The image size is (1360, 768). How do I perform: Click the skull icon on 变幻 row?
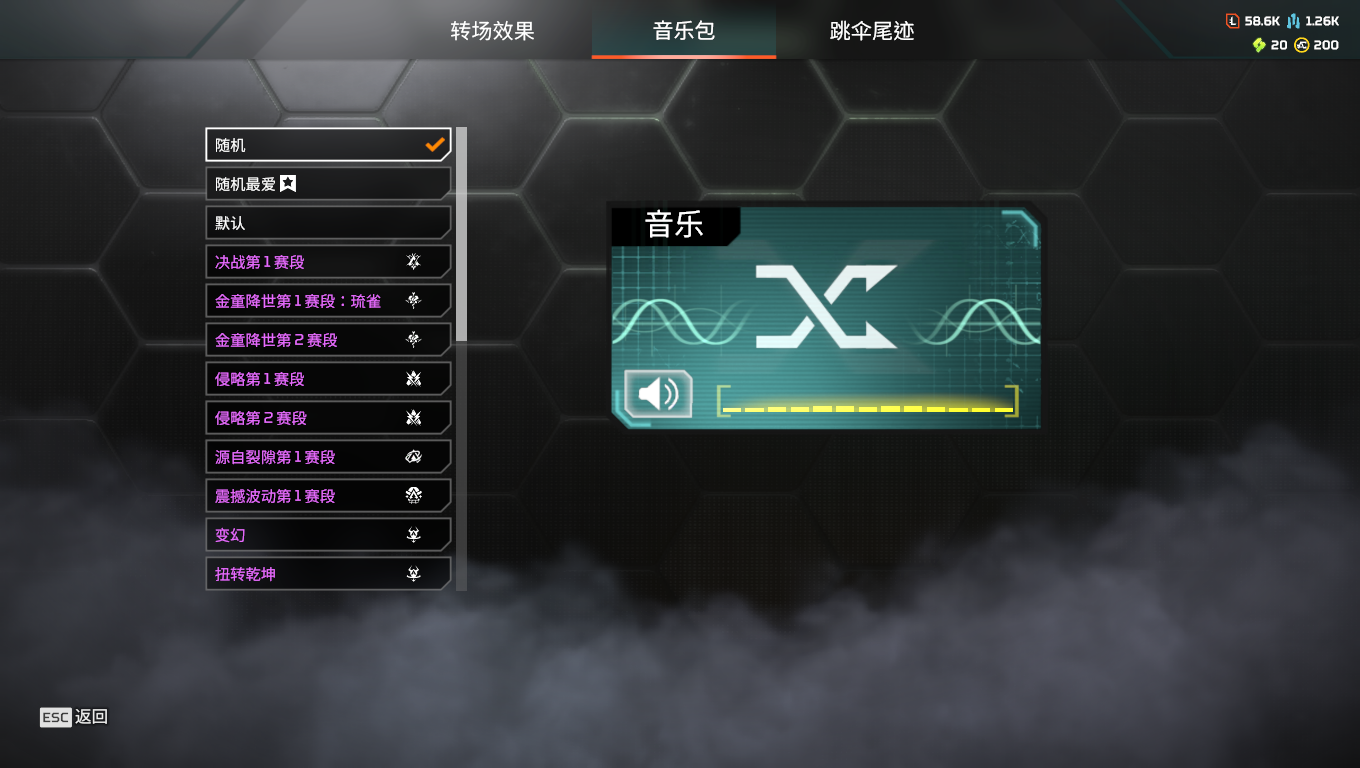point(413,535)
